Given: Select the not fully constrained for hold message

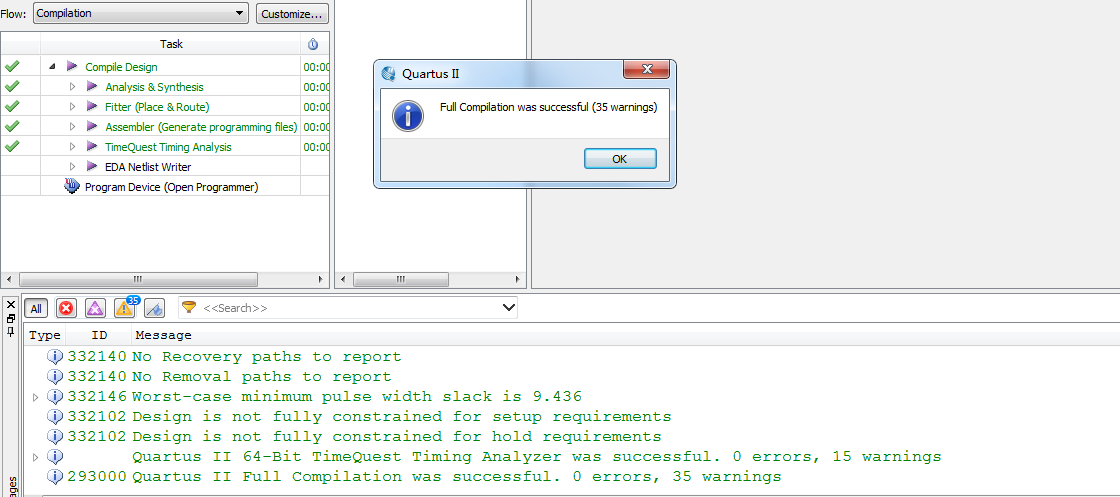Looking at the screenshot, I should point(396,436).
